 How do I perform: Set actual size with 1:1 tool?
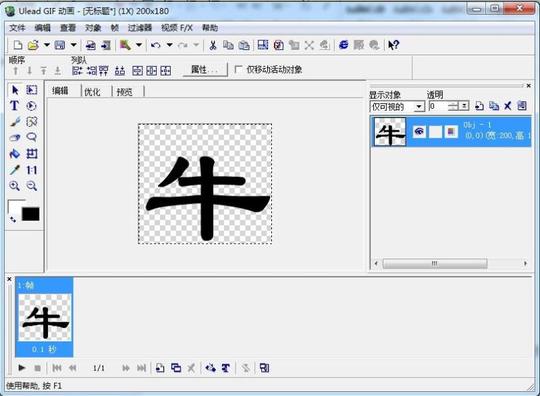(x=32, y=170)
